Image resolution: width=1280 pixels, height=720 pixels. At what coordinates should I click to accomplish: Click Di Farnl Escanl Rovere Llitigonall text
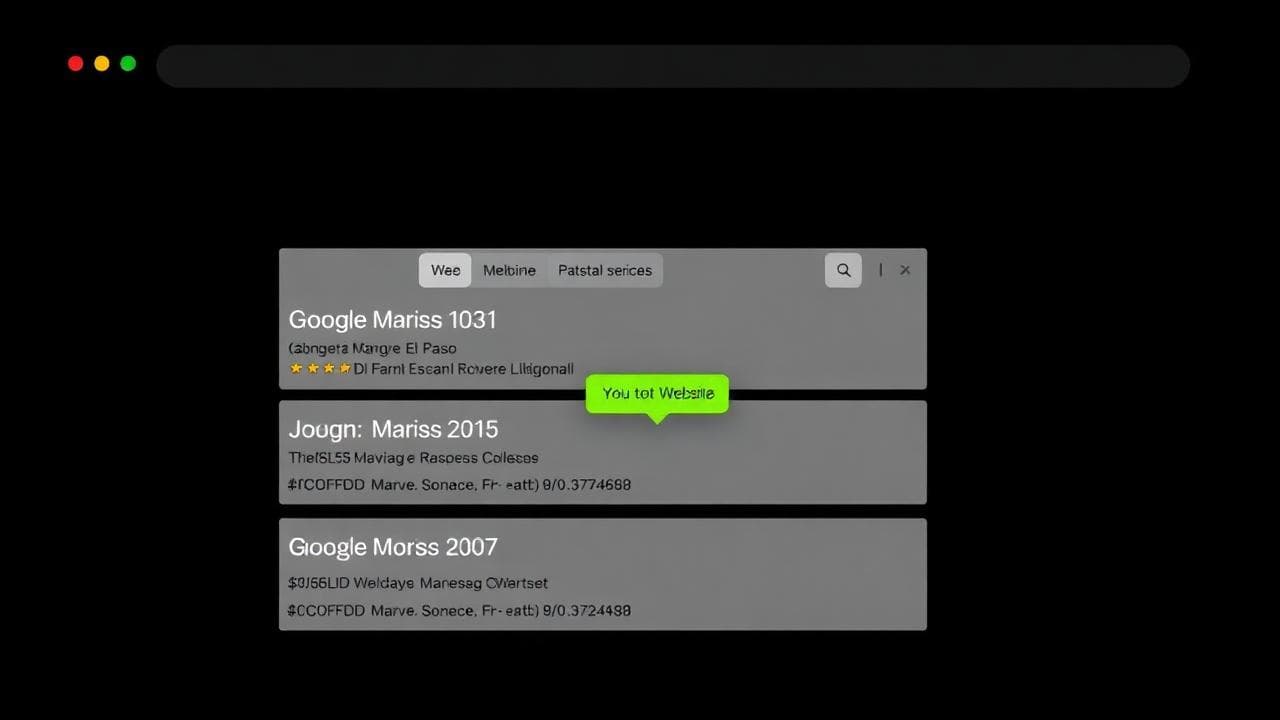(x=464, y=368)
